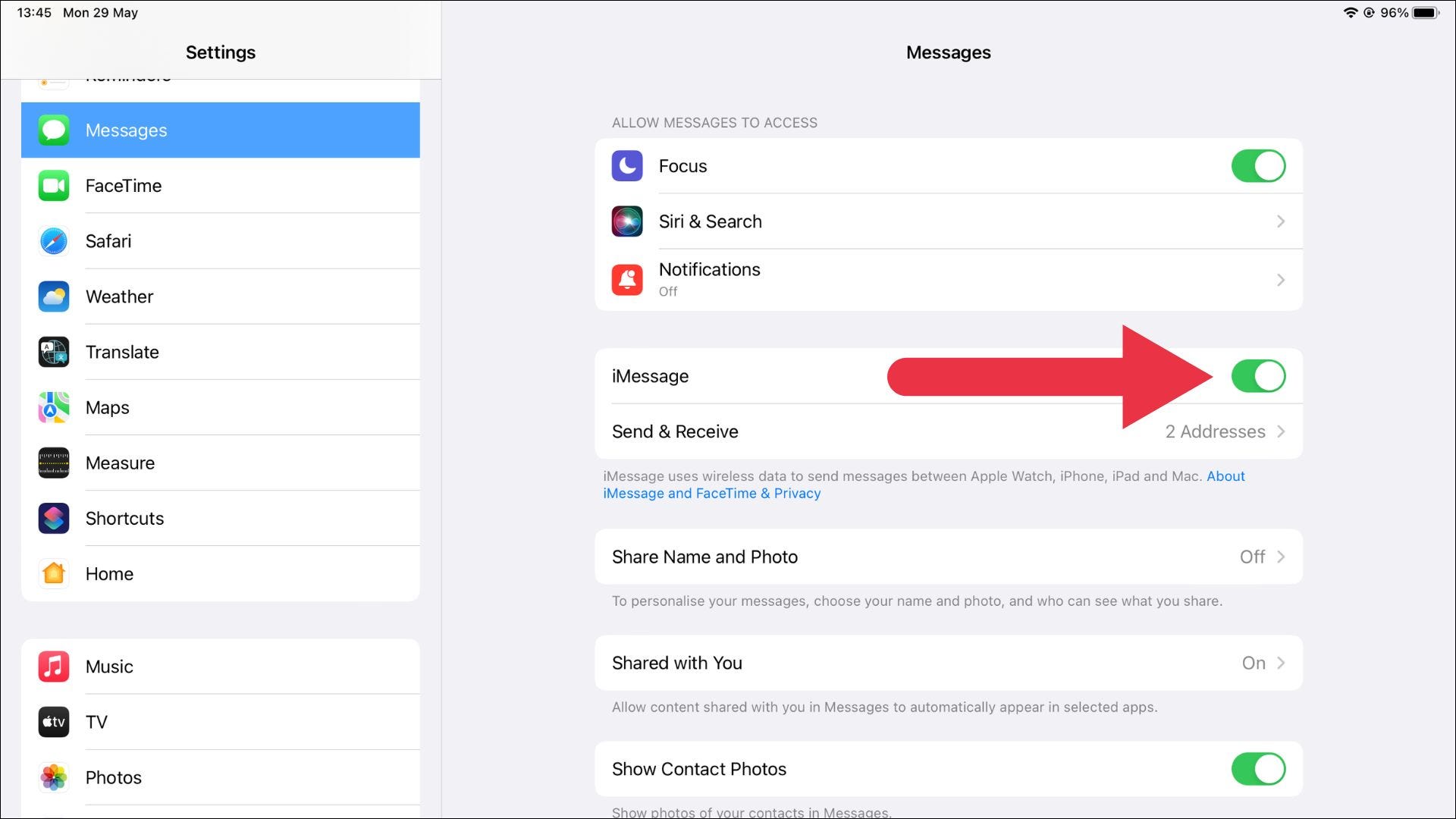Tap the Music note icon
Viewport: 1456px width, 819px height.
(54, 667)
